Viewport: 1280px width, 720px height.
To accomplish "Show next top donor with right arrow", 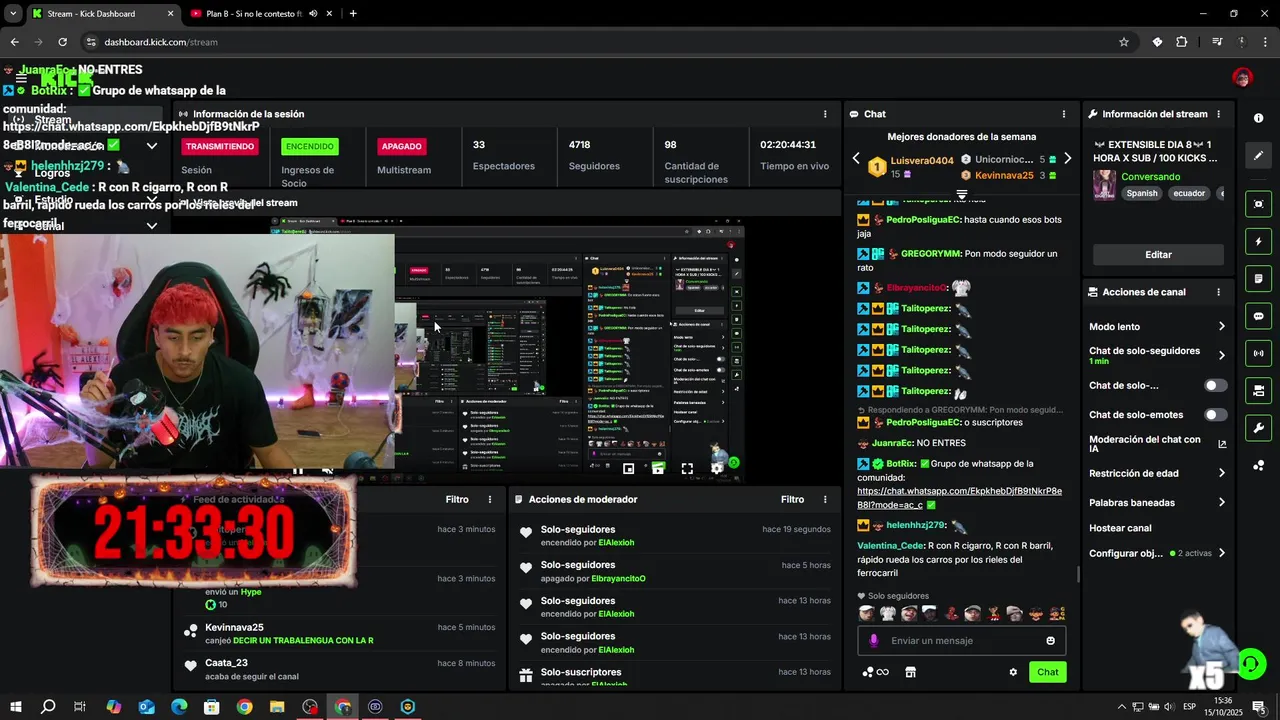I will point(1067,159).
